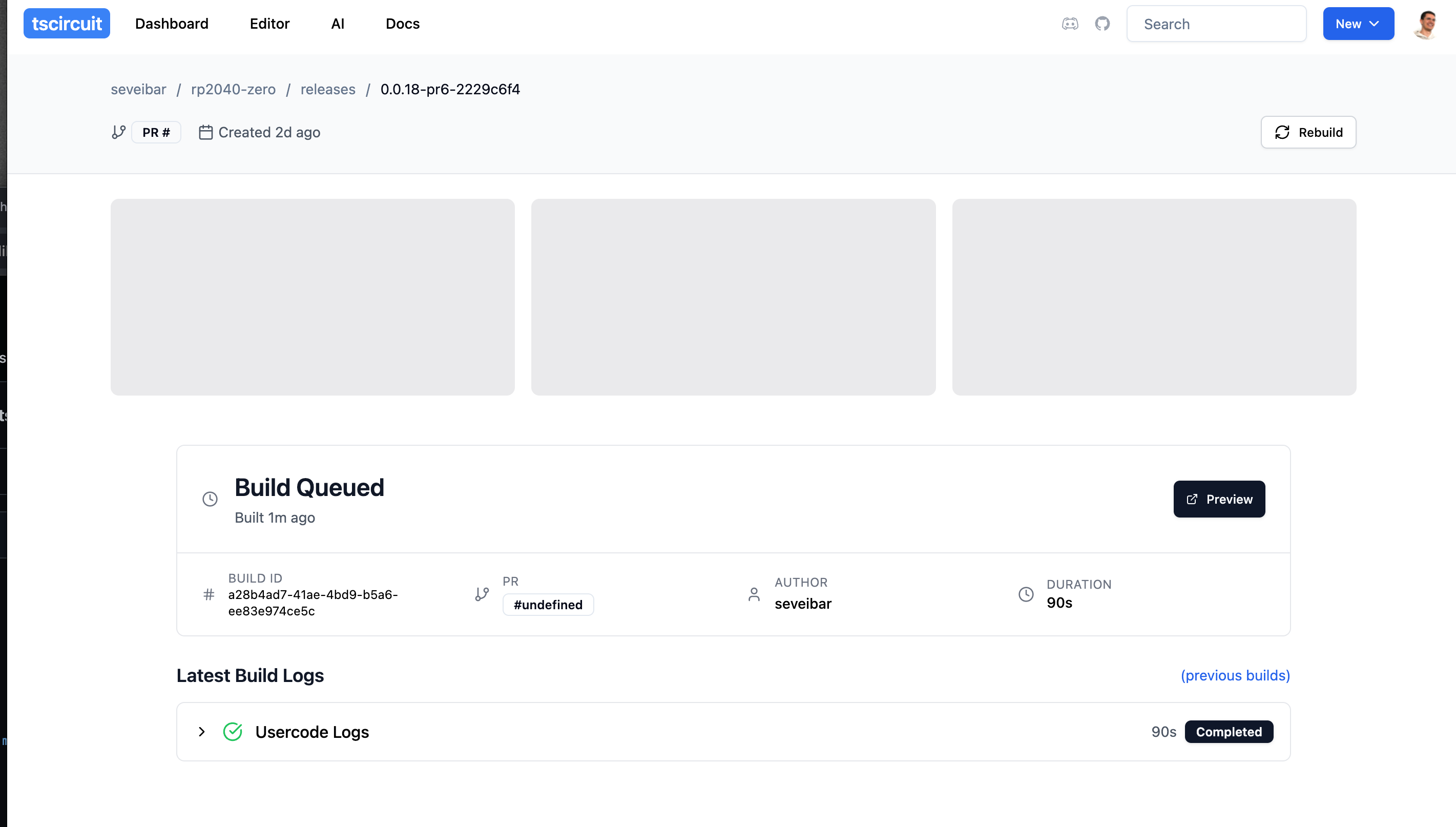Expand the Usercode Logs chevron
1456x827 pixels.
coord(201,732)
